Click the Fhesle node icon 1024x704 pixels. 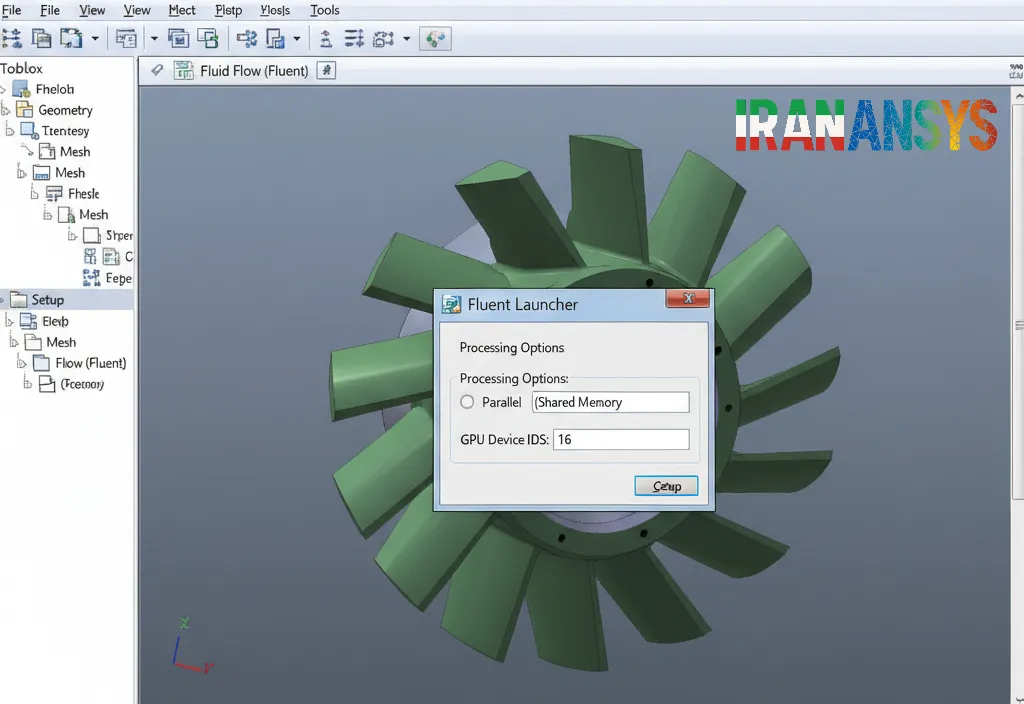(54, 193)
